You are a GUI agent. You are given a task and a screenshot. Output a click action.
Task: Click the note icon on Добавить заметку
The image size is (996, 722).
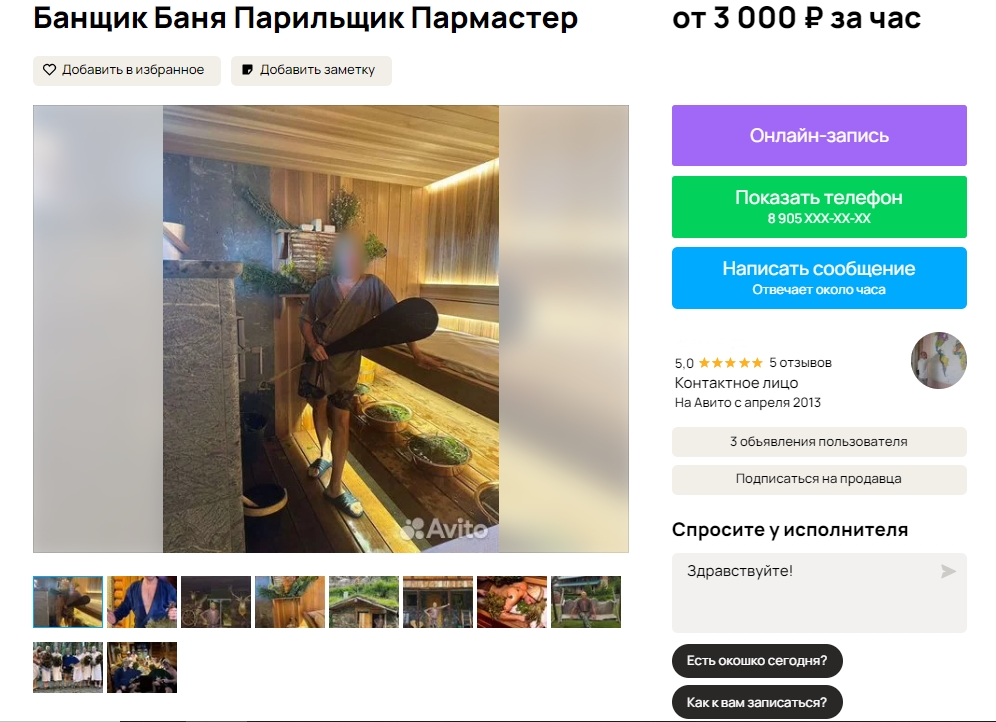[248, 70]
